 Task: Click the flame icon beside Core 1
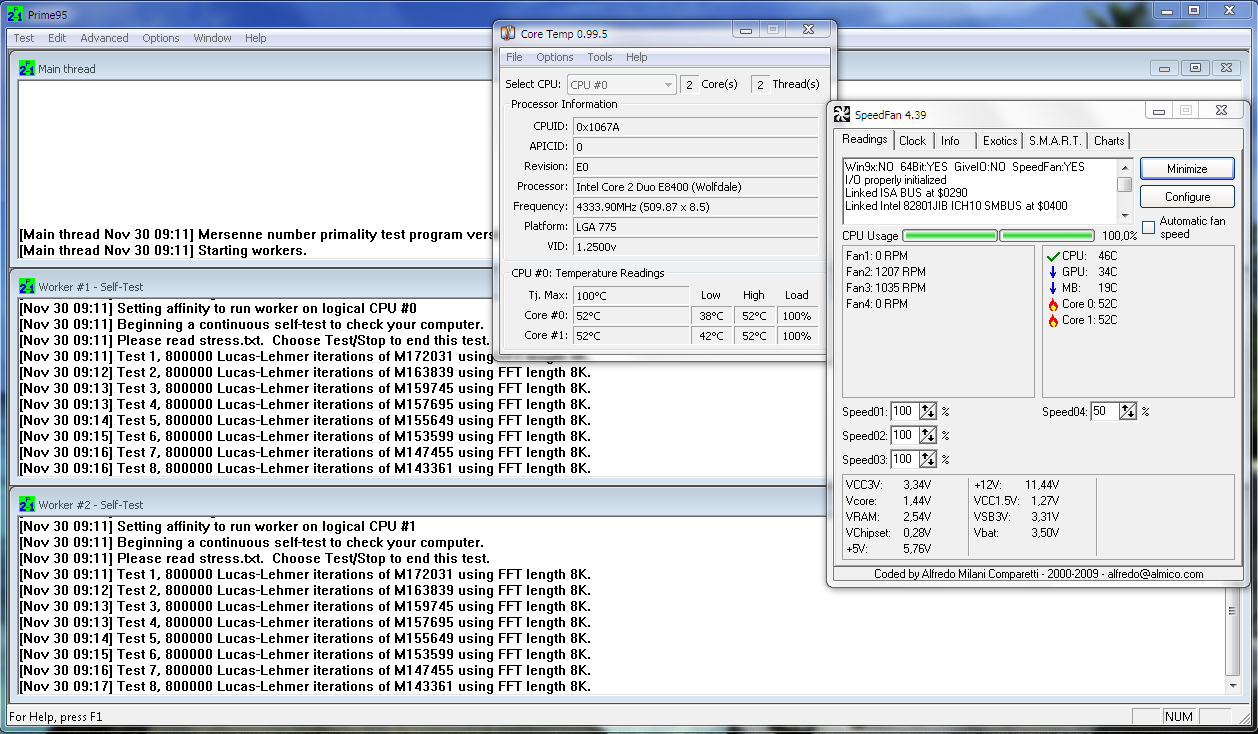point(1052,320)
